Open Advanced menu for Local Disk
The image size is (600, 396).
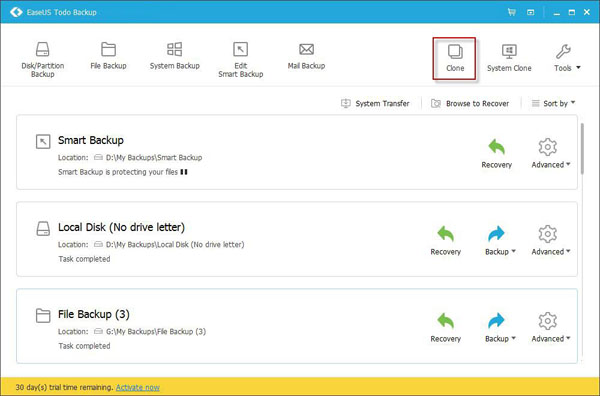(x=551, y=240)
